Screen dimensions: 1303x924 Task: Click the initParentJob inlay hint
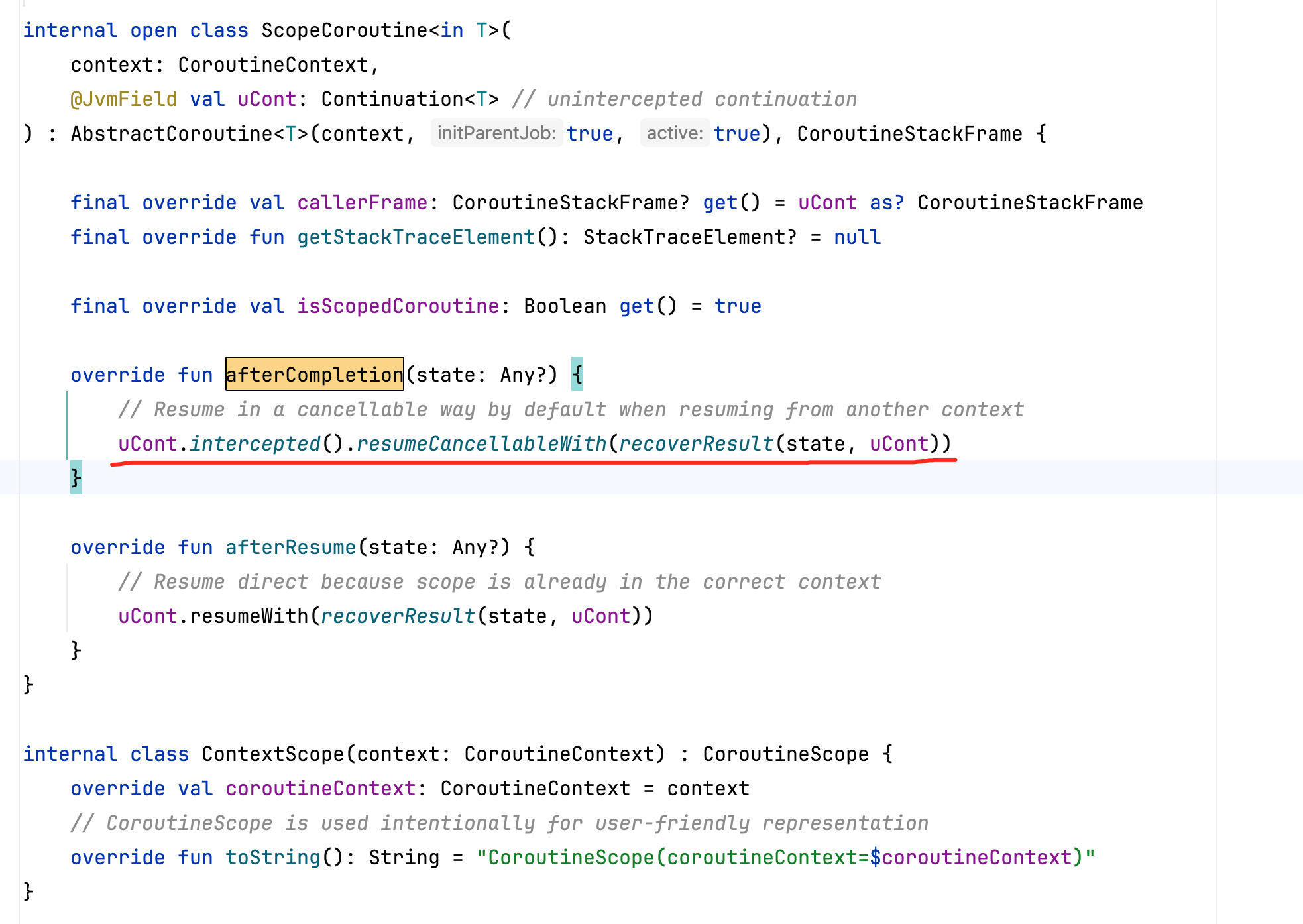click(x=496, y=133)
